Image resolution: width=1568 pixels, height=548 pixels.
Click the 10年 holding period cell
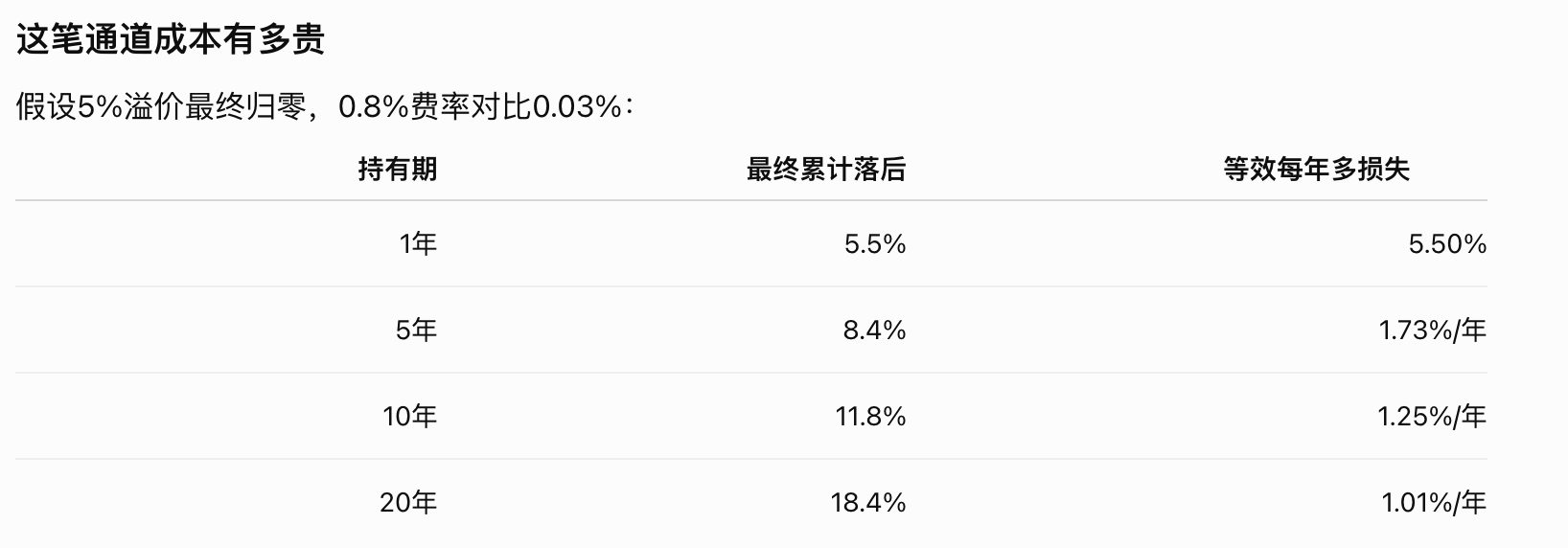[409, 417]
